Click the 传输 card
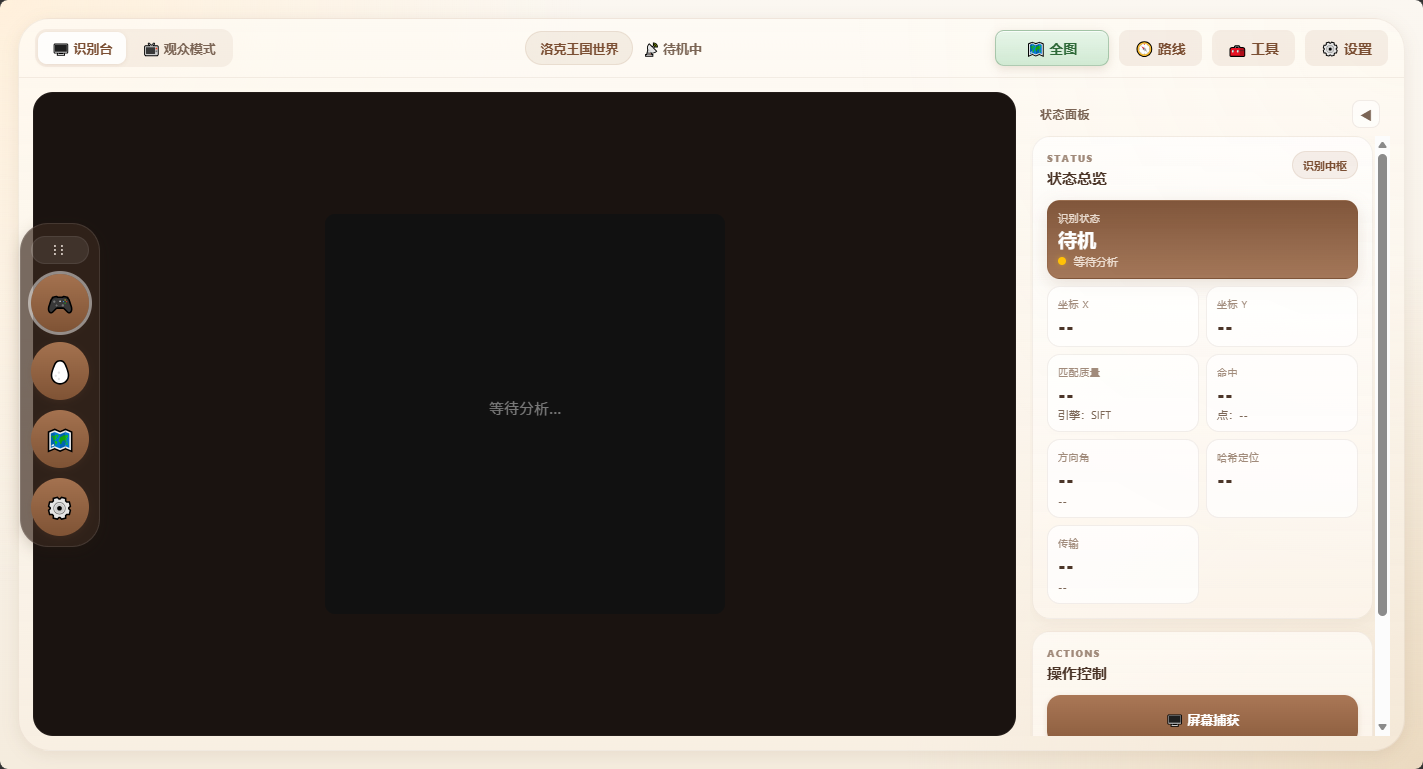This screenshot has height=769, width=1423. point(1122,564)
